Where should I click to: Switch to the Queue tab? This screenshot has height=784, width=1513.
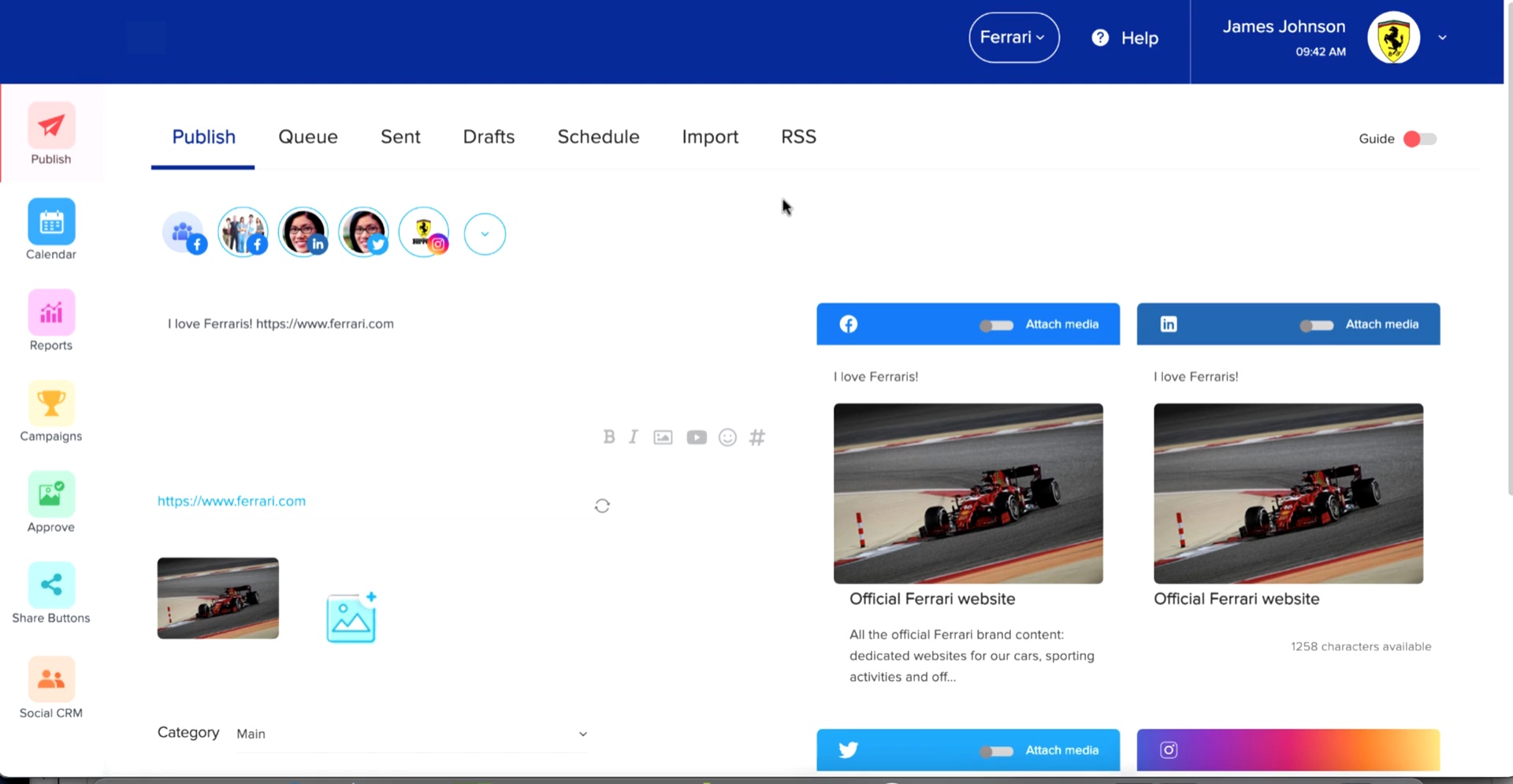pyautogui.click(x=308, y=137)
